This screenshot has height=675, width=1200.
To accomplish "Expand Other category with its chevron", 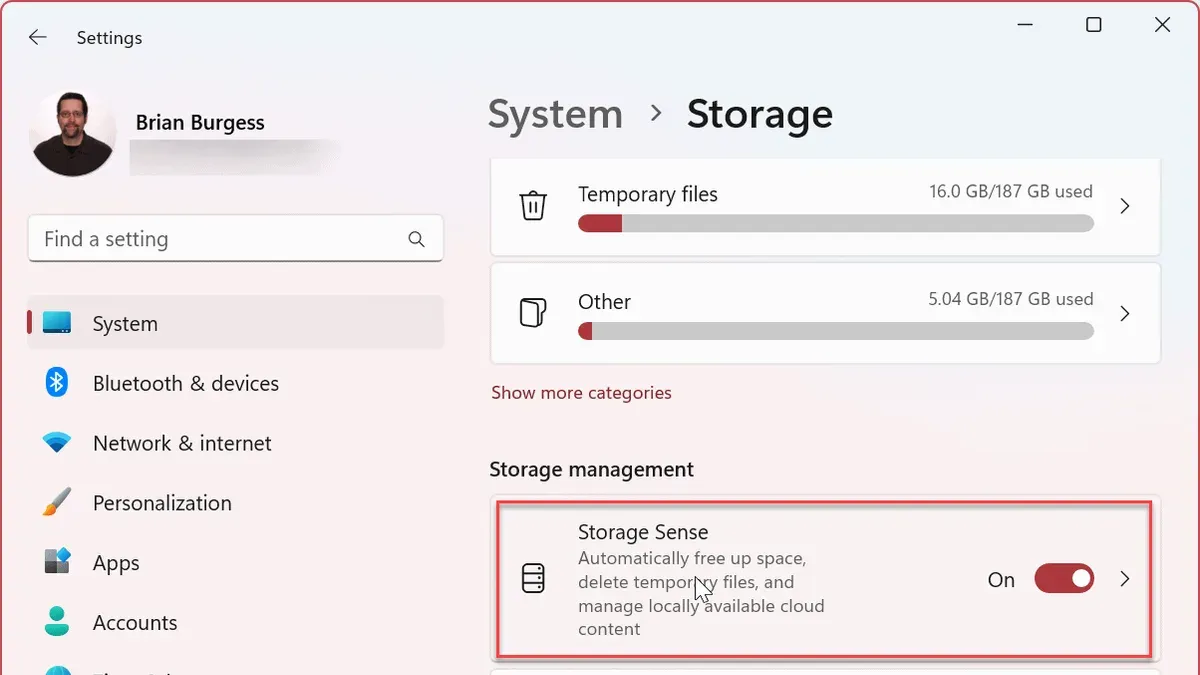I will pos(1125,313).
